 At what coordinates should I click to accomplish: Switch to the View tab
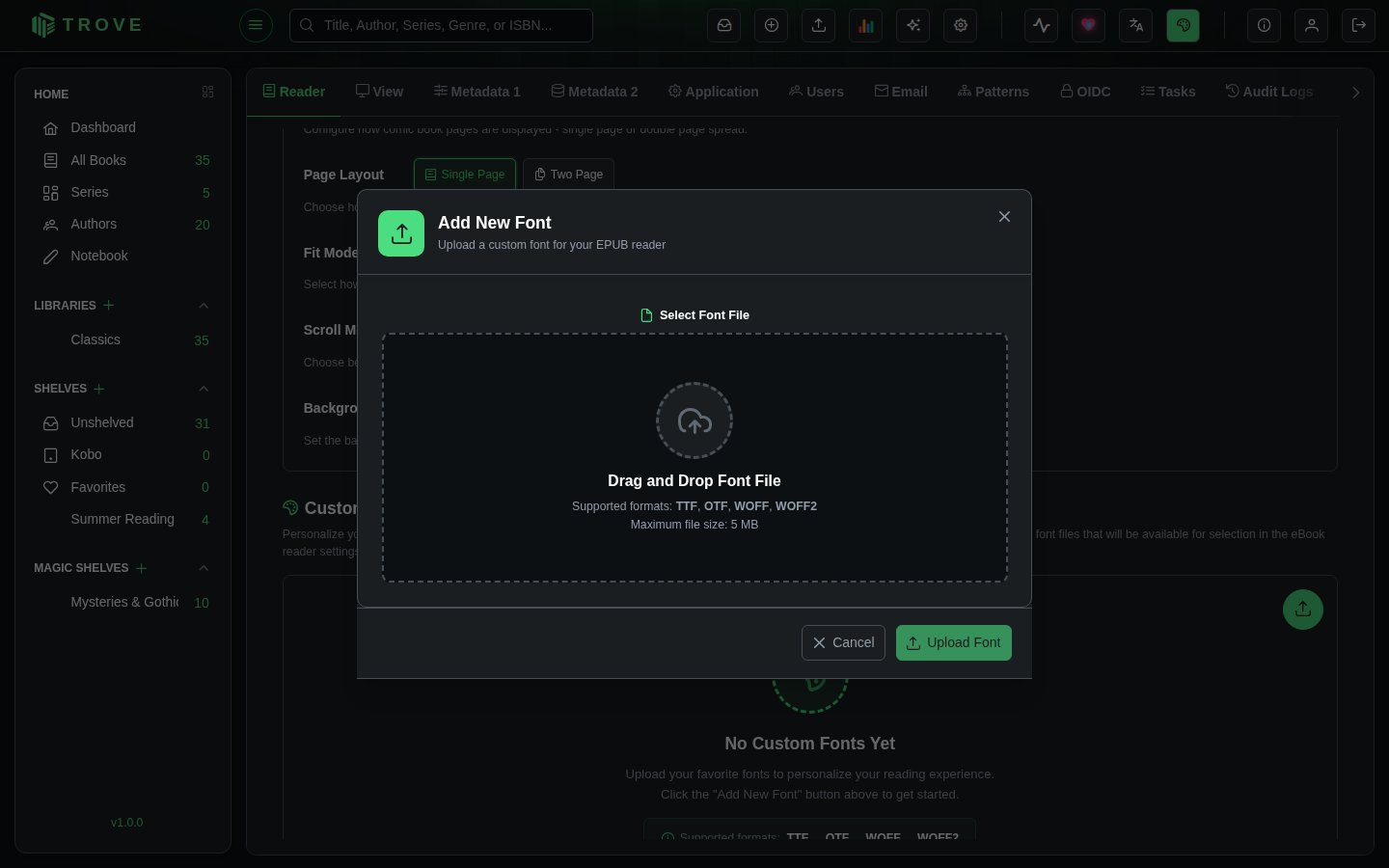[379, 92]
